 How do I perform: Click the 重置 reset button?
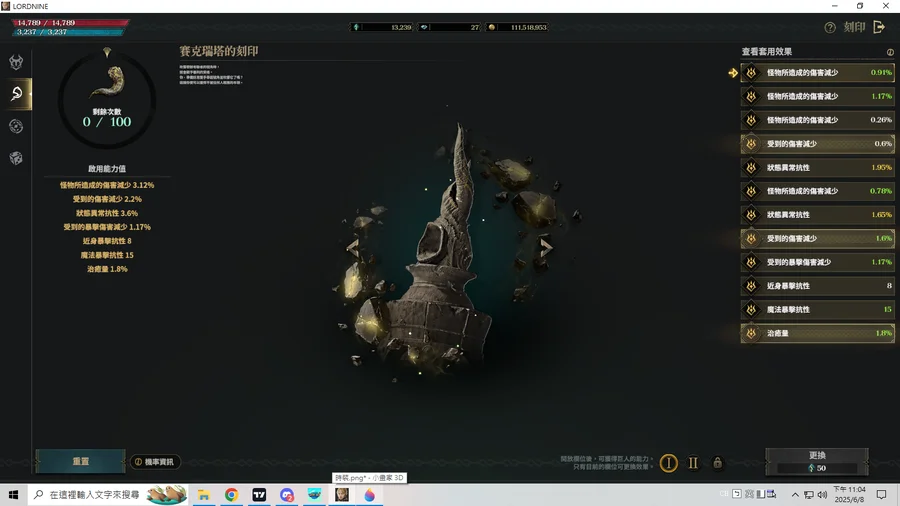coord(80,461)
